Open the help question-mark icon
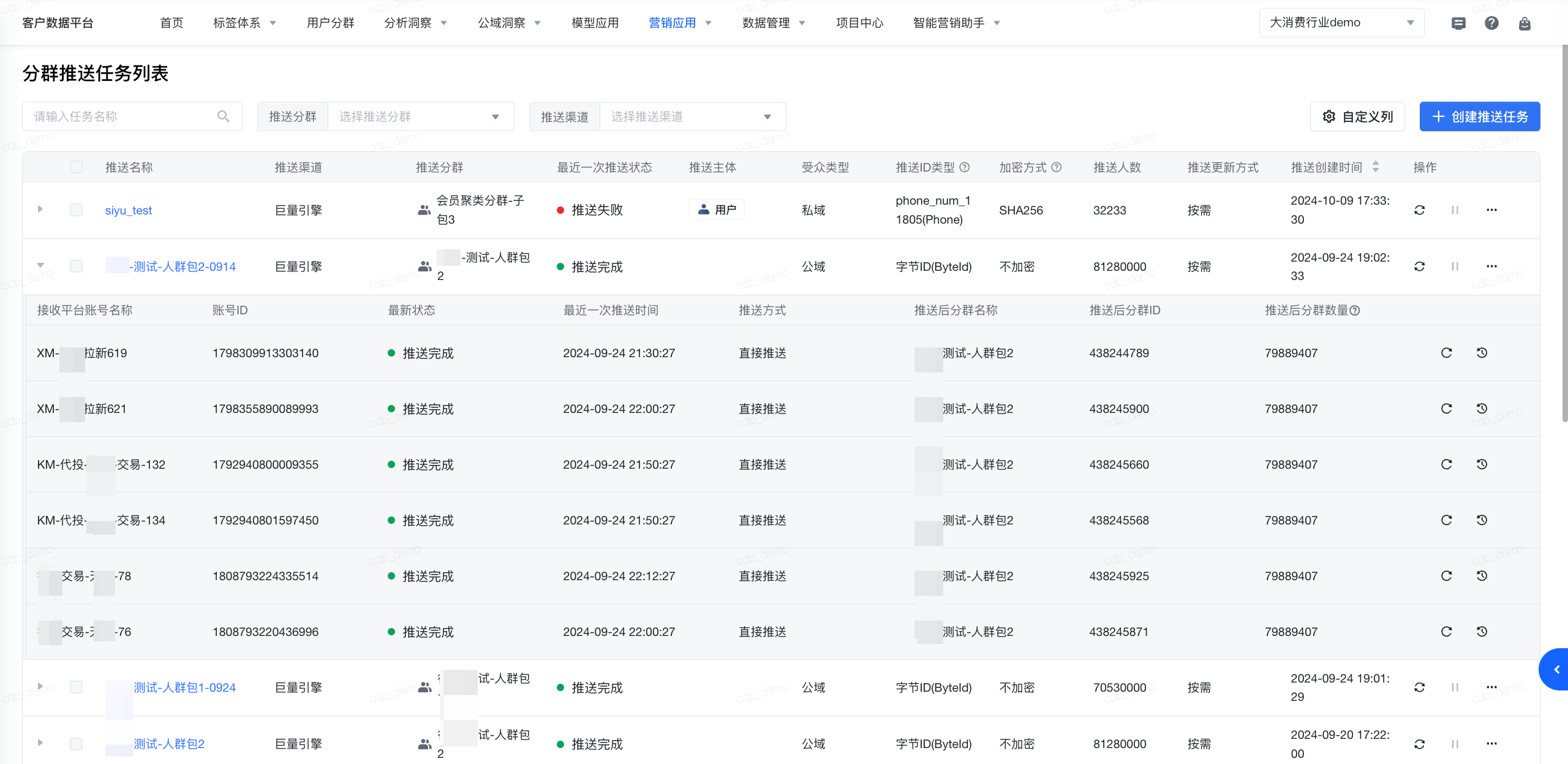Viewport: 1568px width, 764px height. tap(1491, 23)
